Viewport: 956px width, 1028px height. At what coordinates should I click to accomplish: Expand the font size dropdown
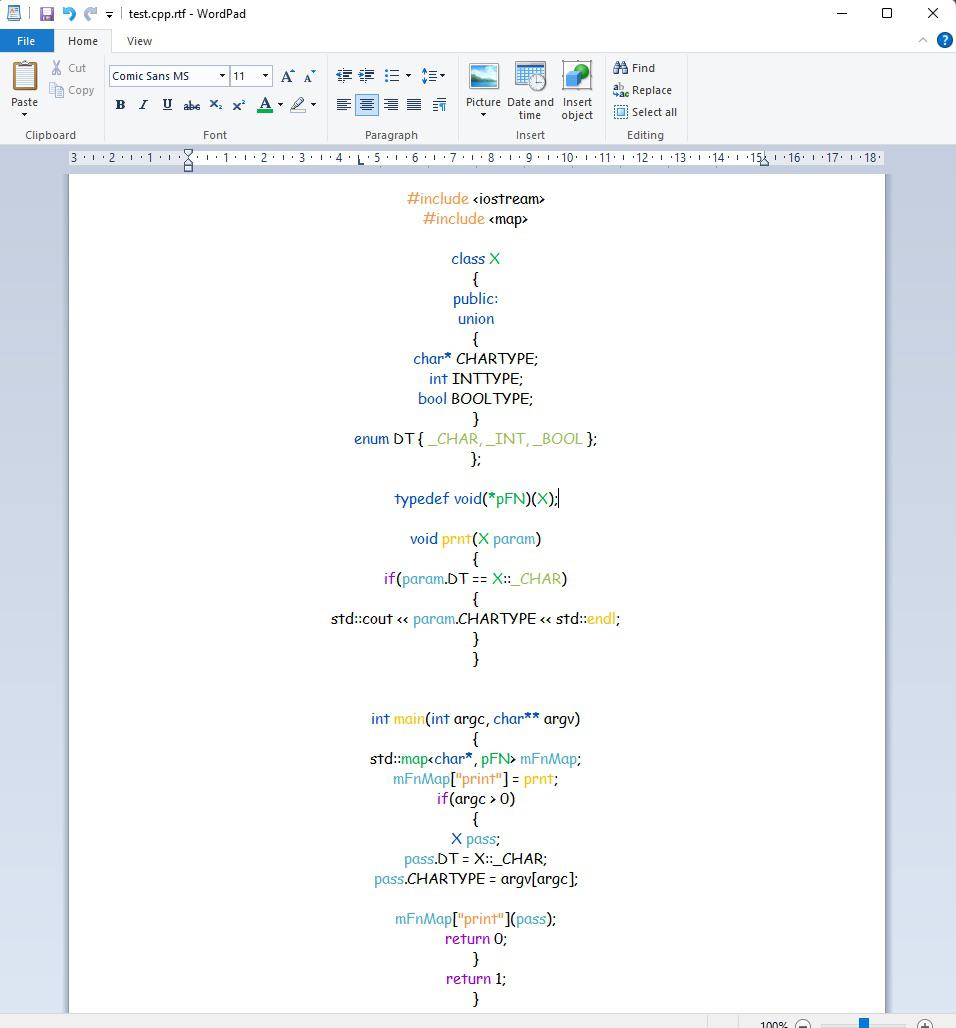(265, 76)
